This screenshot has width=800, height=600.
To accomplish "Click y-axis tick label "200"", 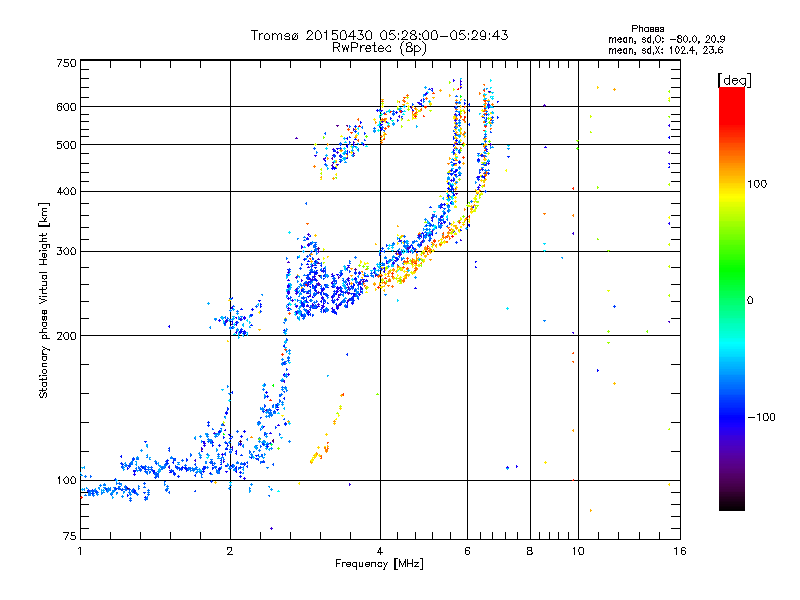I will [x=66, y=336].
